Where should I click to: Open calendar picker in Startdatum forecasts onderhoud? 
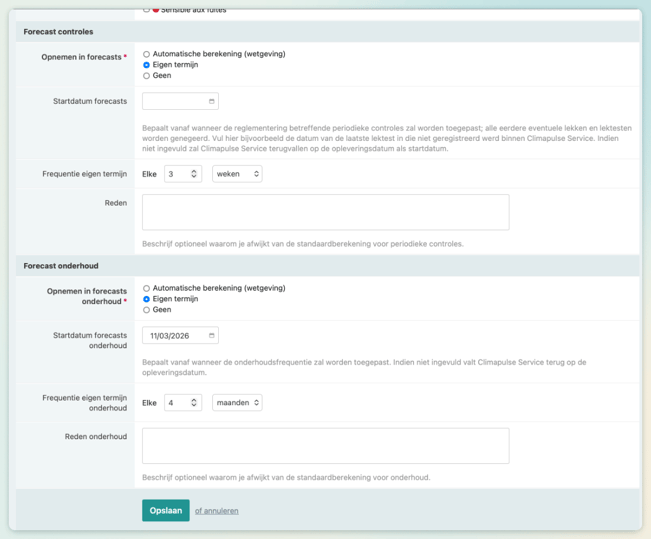click(x=212, y=336)
